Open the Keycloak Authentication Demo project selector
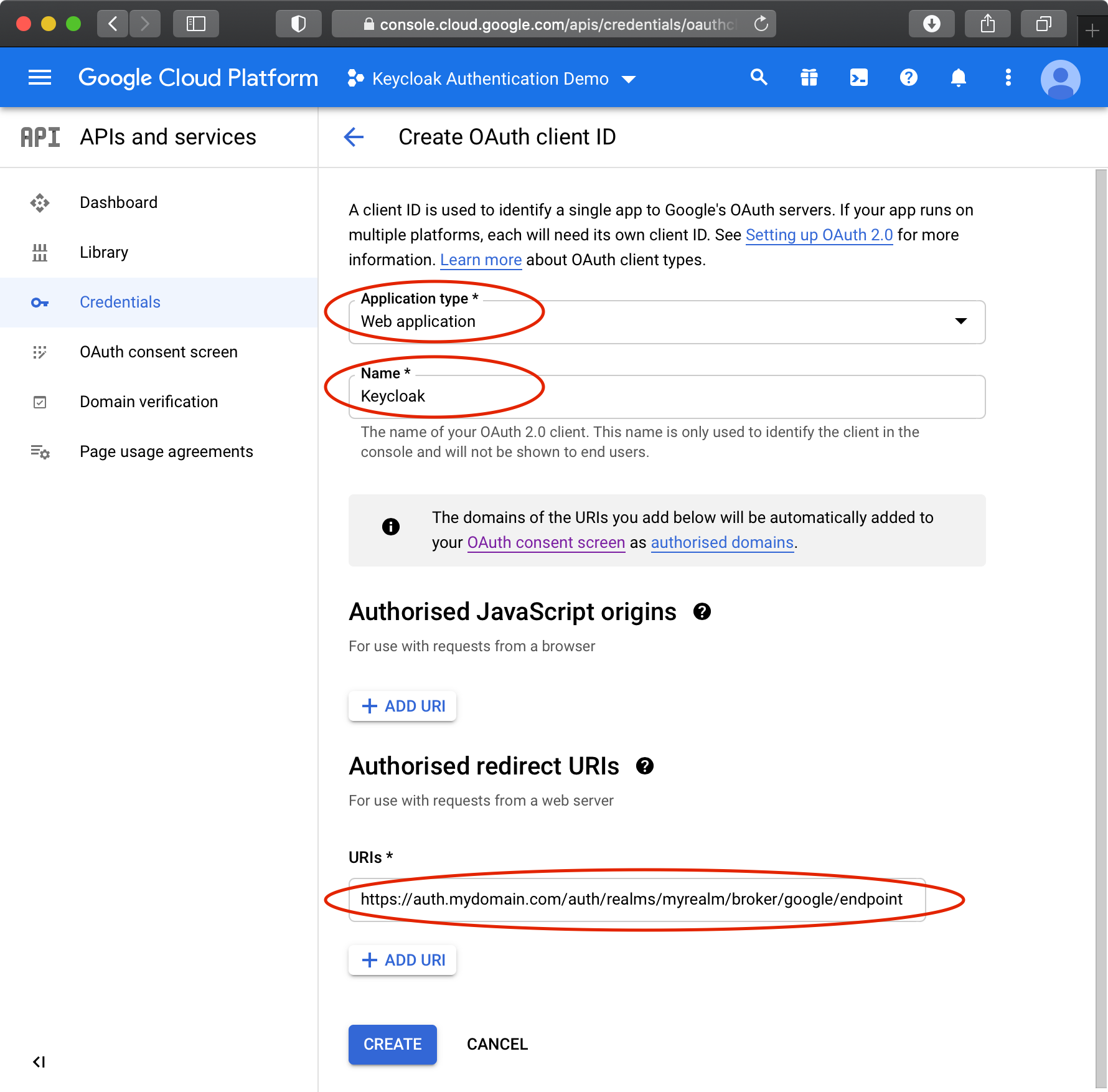Image resolution: width=1108 pixels, height=1092 pixels. pos(492,78)
